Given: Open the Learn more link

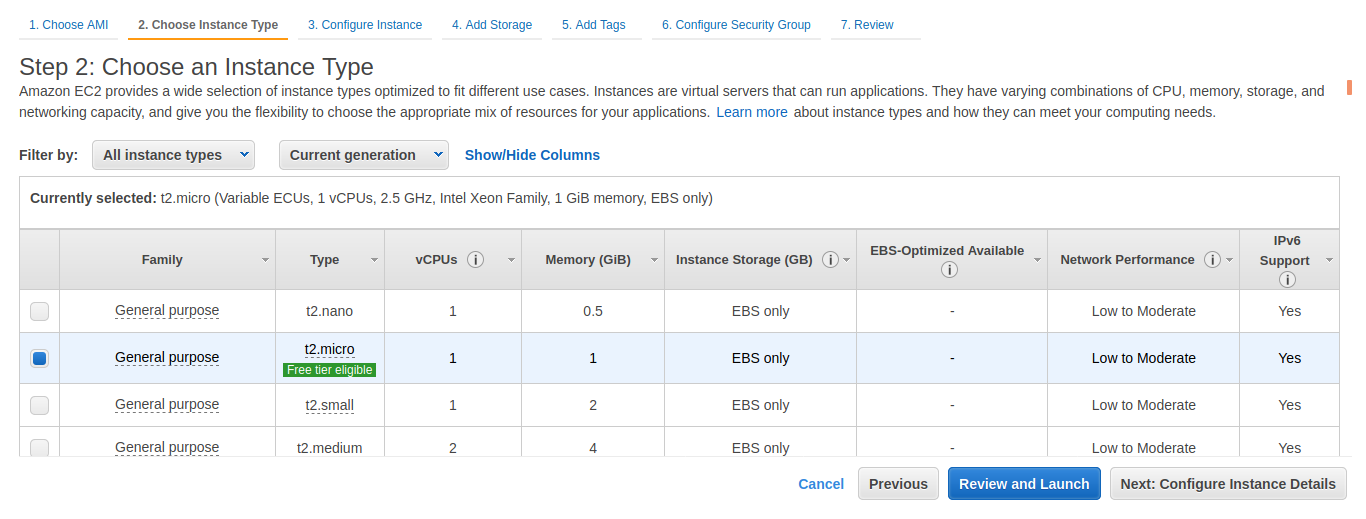Looking at the screenshot, I should click(x=752, y=112).
